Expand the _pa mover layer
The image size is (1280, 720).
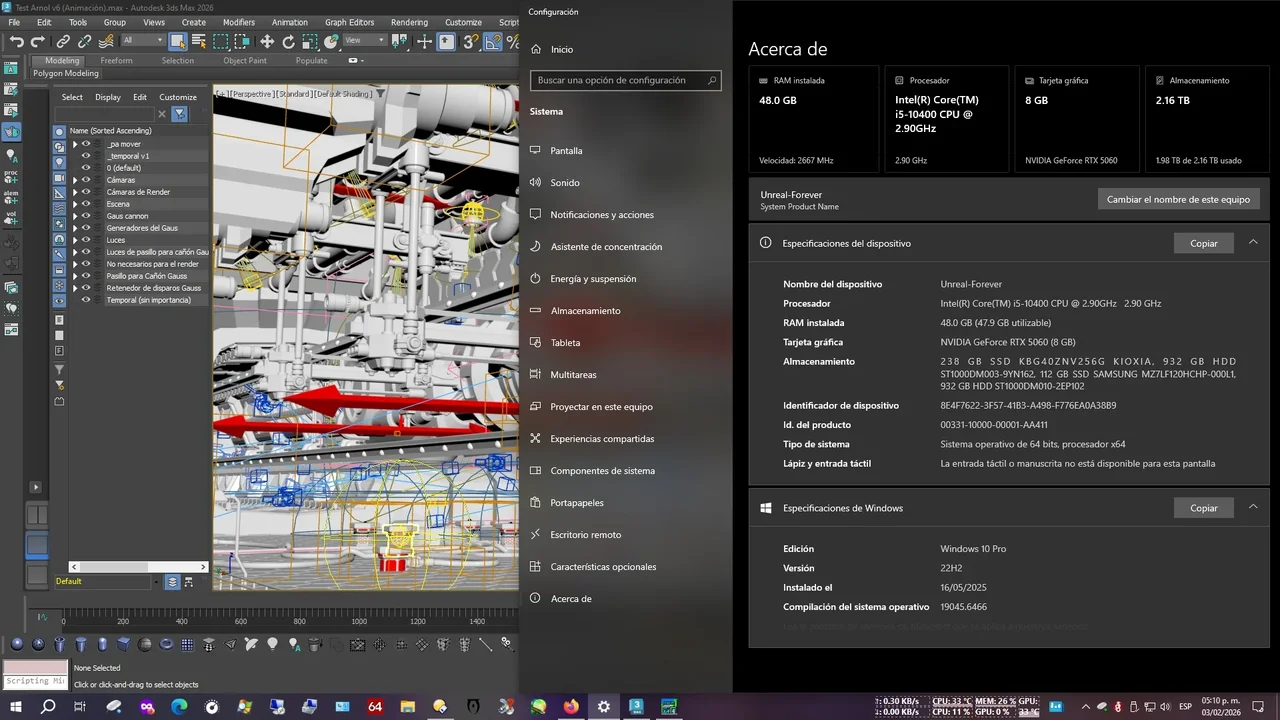pos(74,144)
